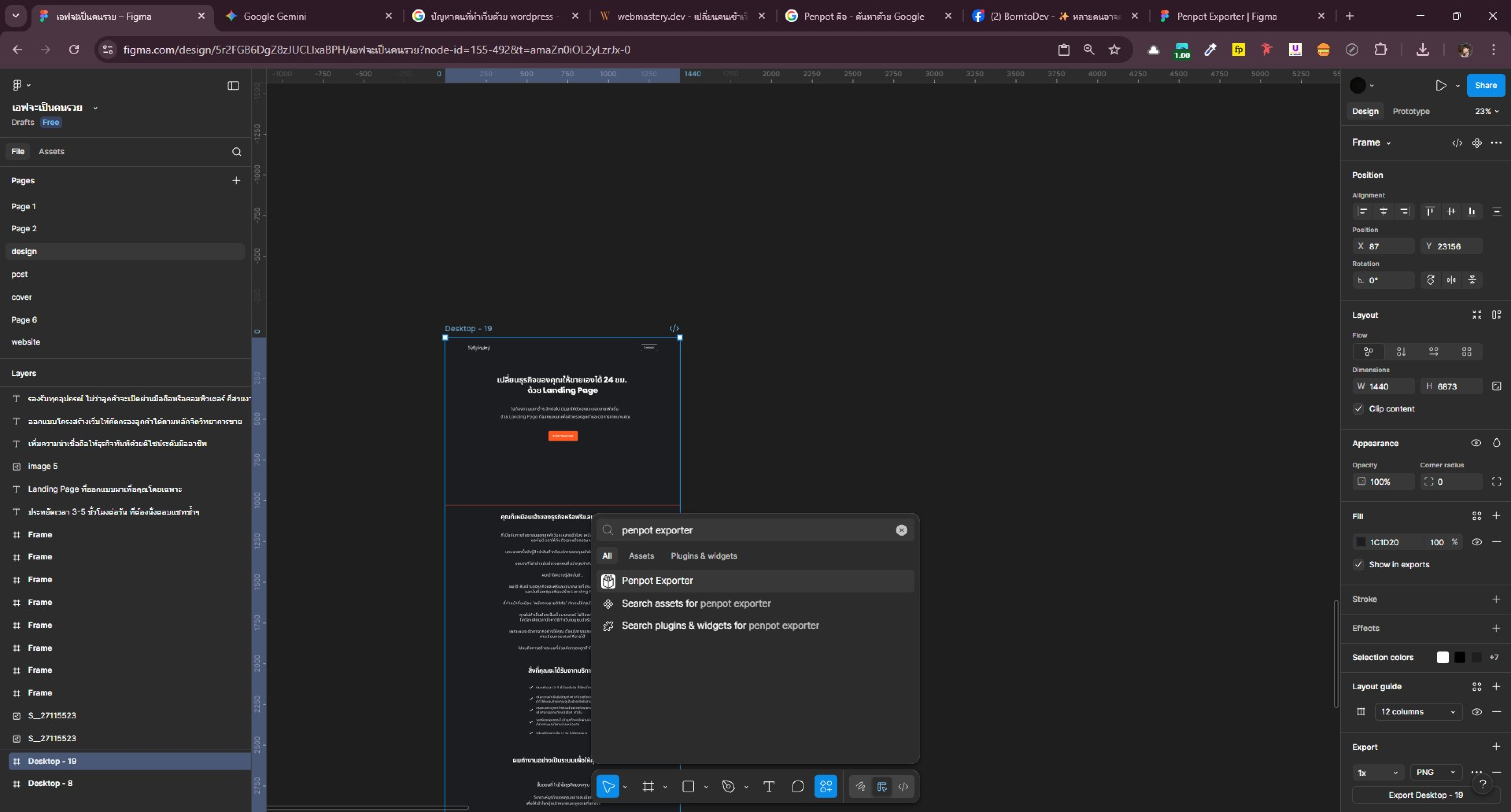Screen dimensions: 1511x812
Task: Toggle the sidebar minimize UI icon
Action: (233, 86)
